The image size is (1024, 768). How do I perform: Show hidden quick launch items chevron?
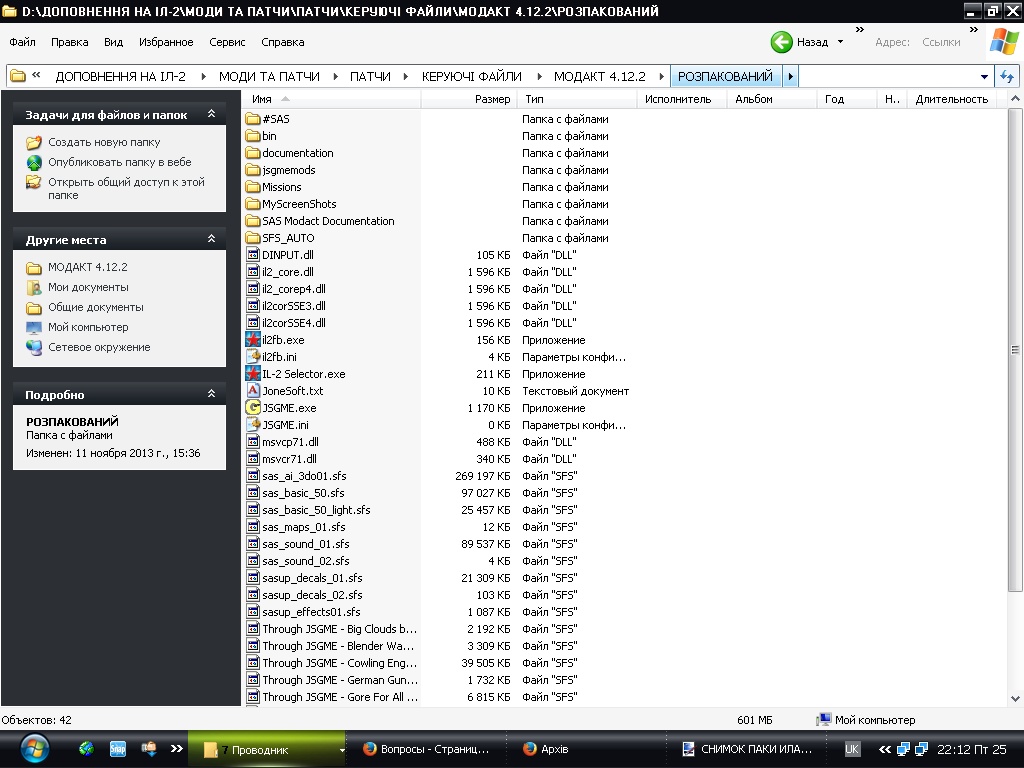176,748
